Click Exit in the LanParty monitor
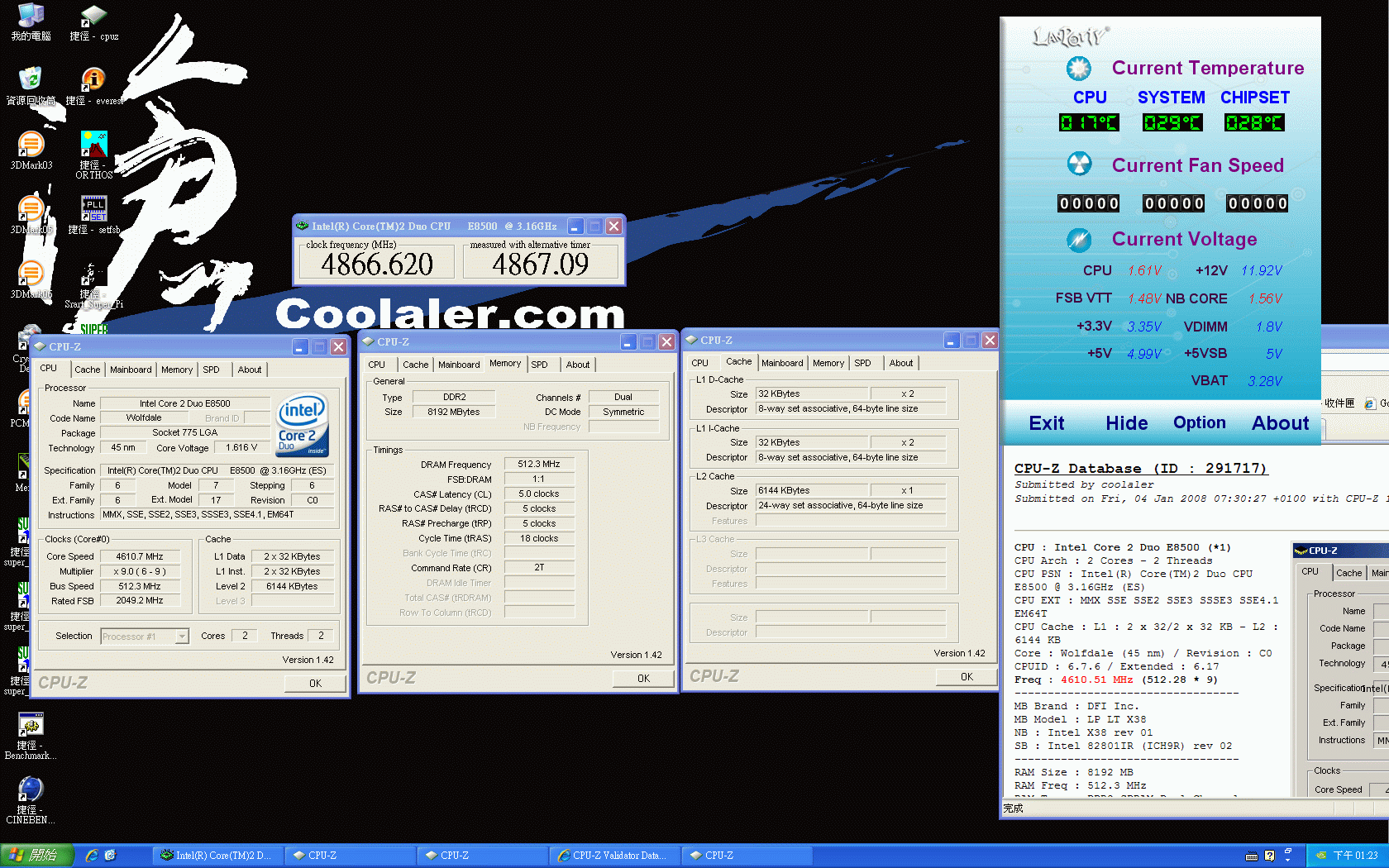 pyautogui.click(x=1047, y=423)
